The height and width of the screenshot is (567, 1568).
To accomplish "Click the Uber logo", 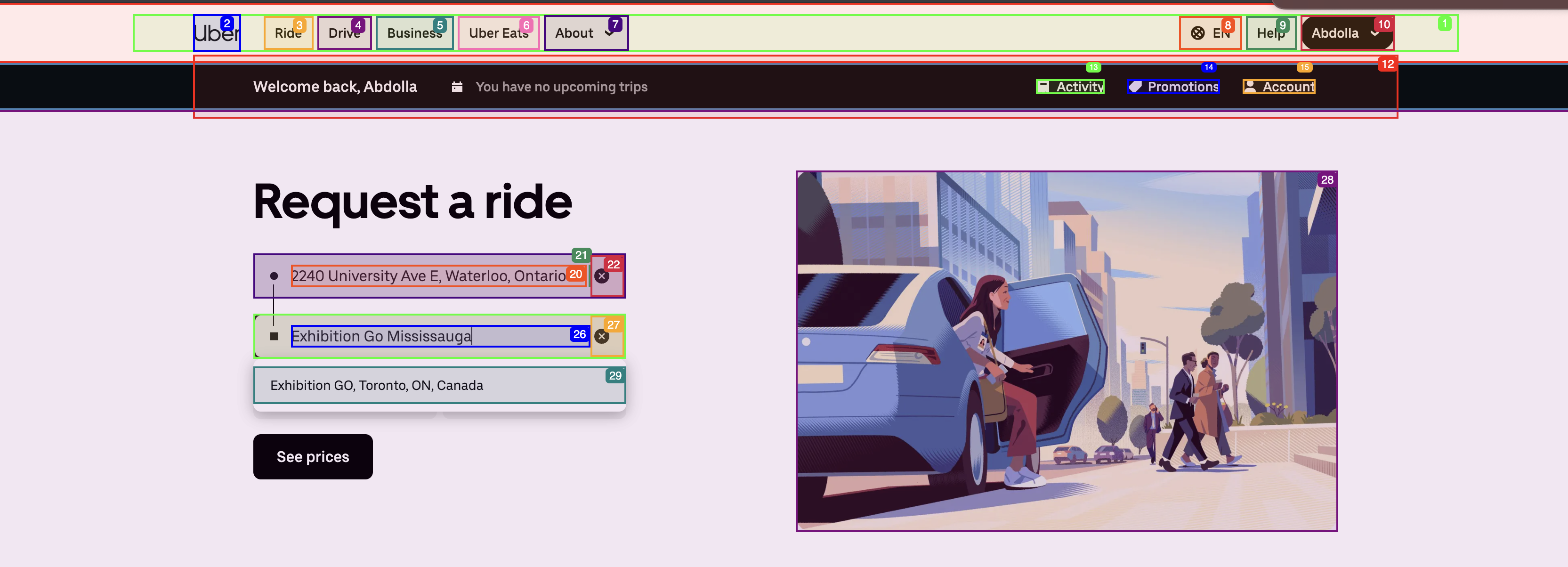I will [x=217, y=33].
